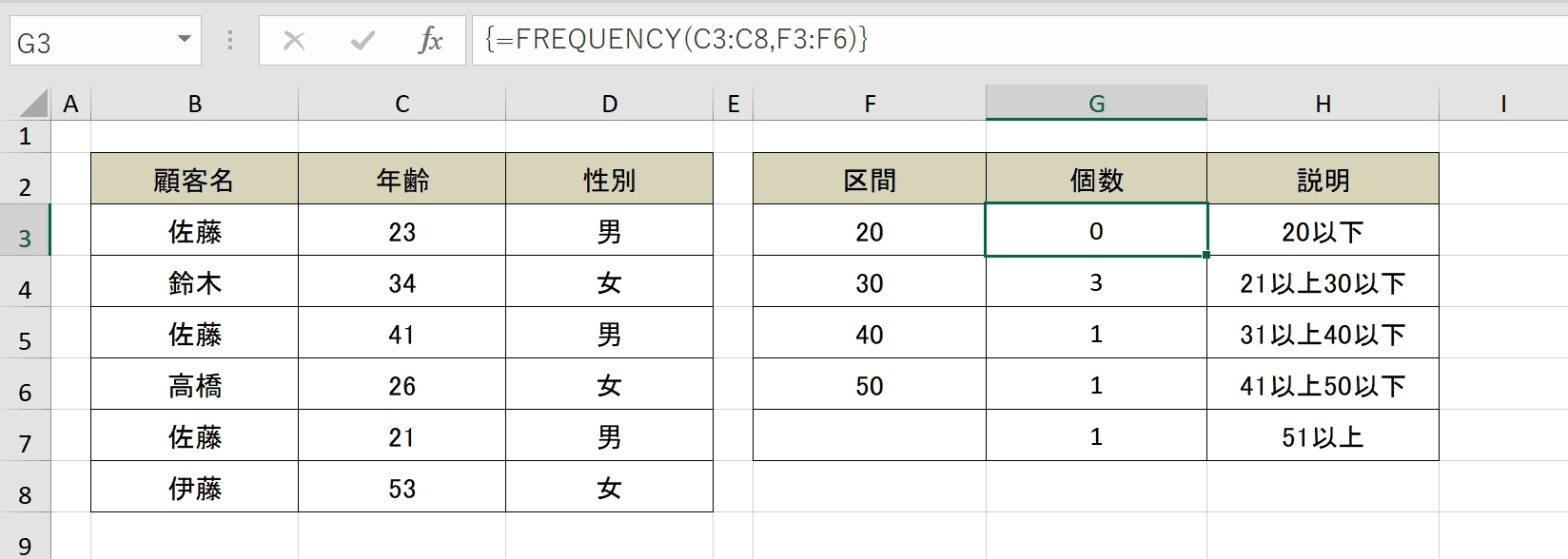This screenshot has height=559, width=1568.
Task: Click the FREQUENCY formula in formula bar
Action: click(676, 39)
